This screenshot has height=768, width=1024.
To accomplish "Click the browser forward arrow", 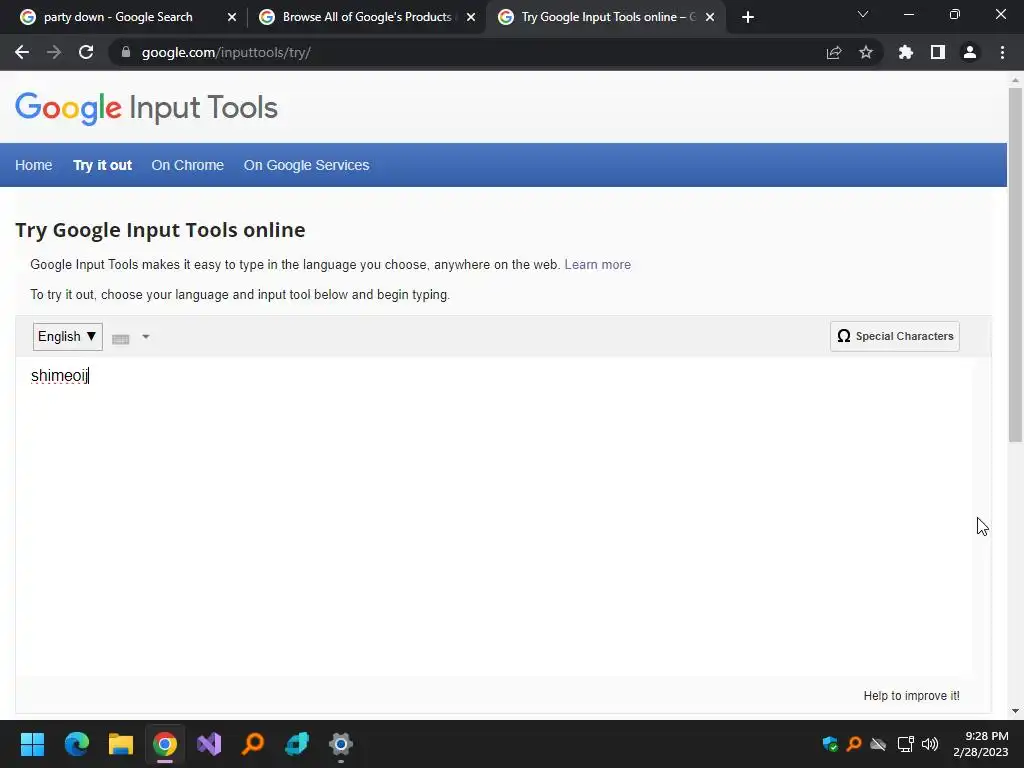I will (54, 52).
